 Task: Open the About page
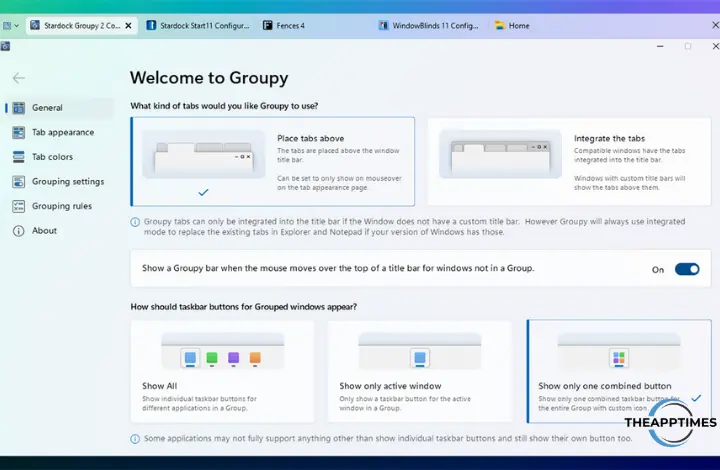59,231
